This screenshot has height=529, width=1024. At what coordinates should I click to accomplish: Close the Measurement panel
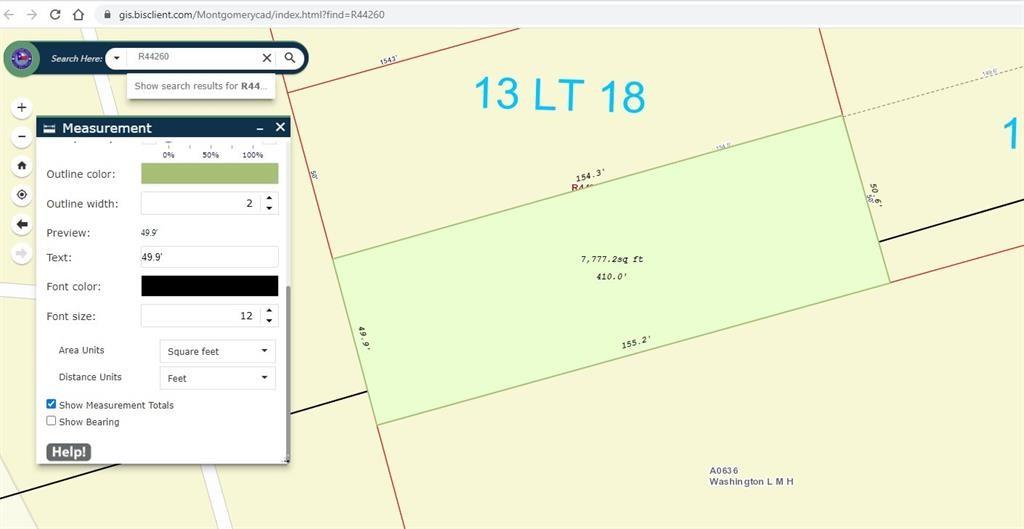(x=280, y=127)
